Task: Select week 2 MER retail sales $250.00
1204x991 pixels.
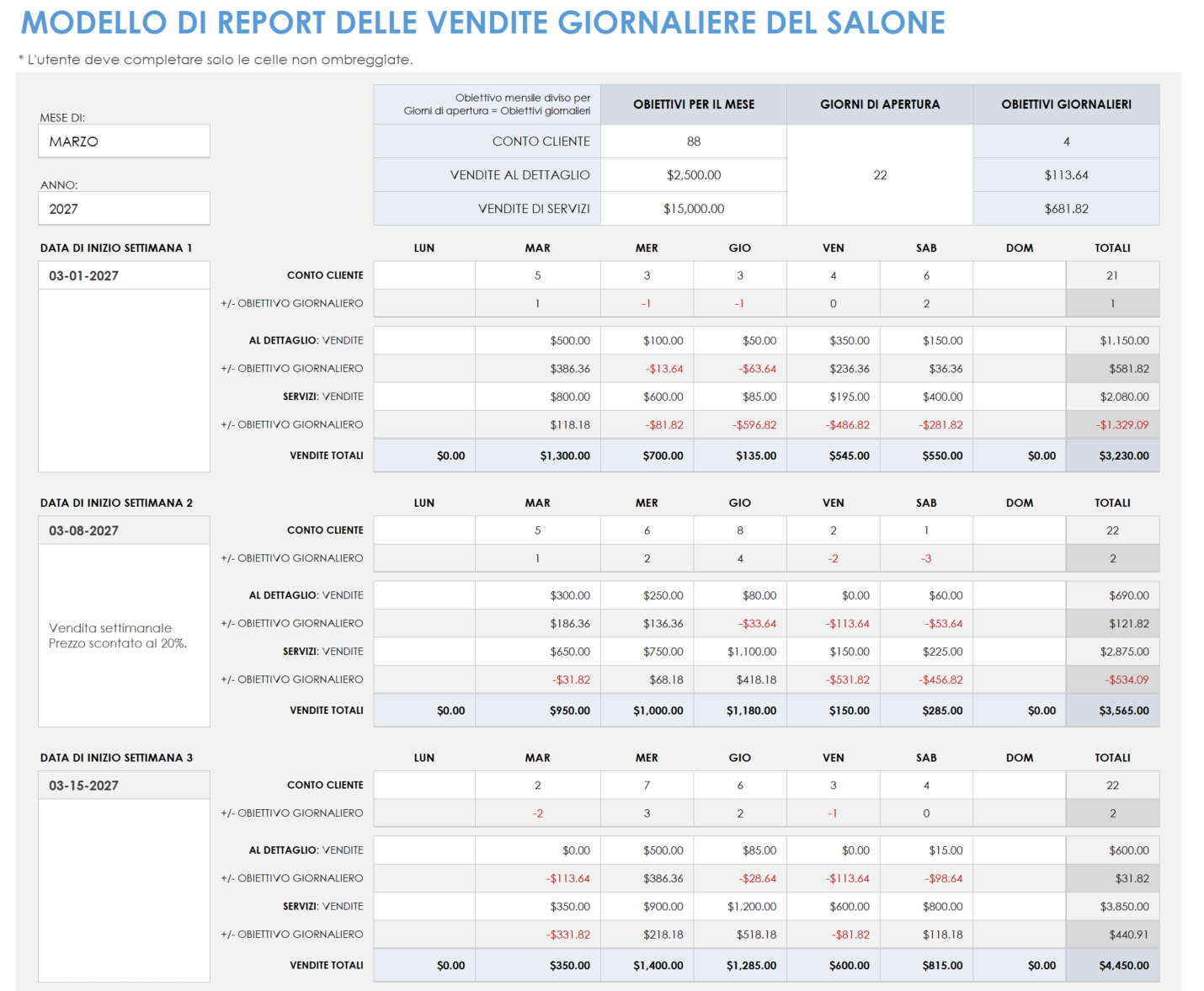Action: click(647, 595)
